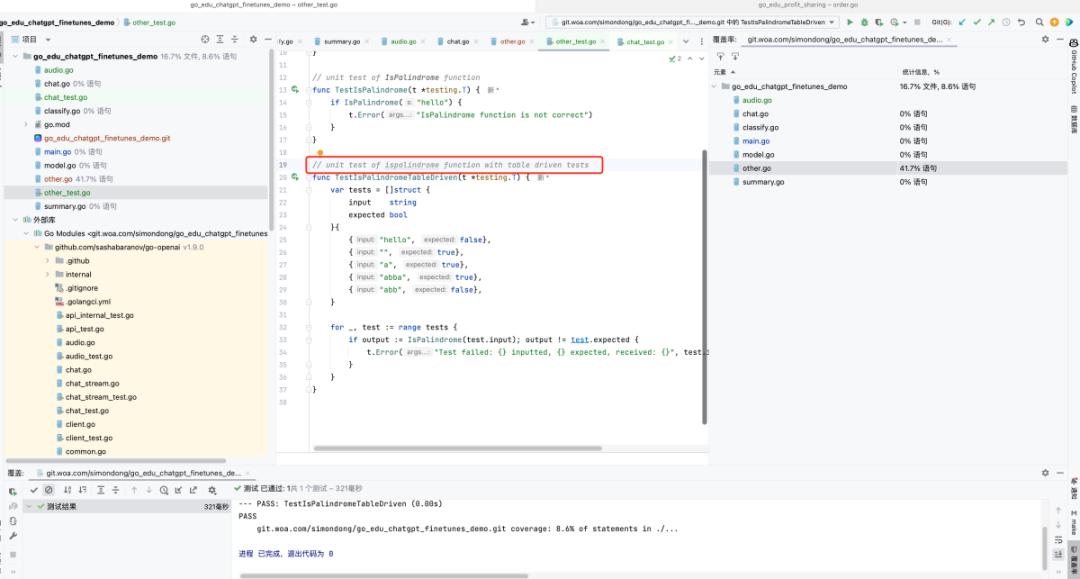
Task: Toggle show passed tests checkmark
Action: point(34,490)
